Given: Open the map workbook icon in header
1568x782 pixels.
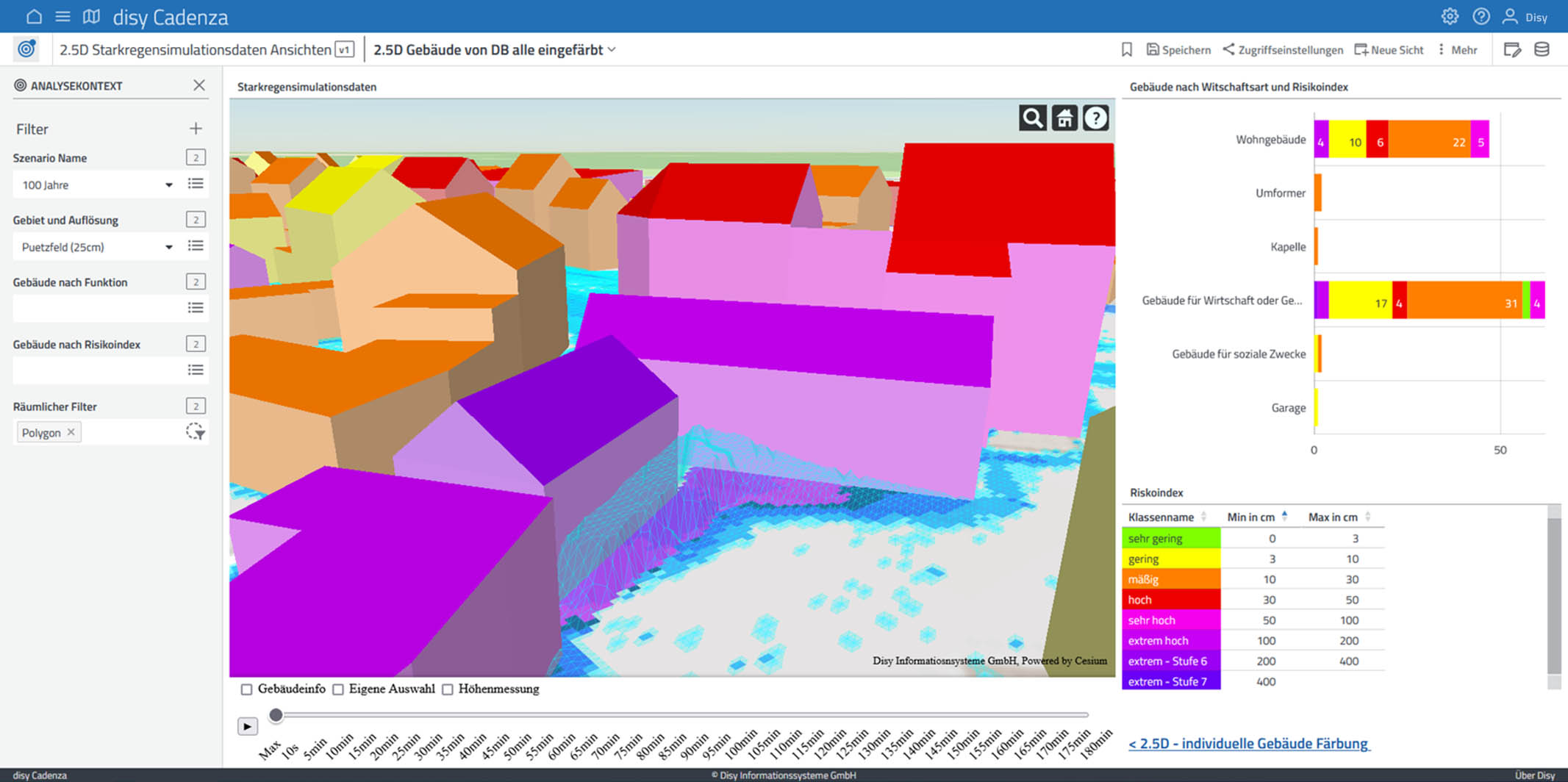Looking at the screenshot, I should click(91, 16).
